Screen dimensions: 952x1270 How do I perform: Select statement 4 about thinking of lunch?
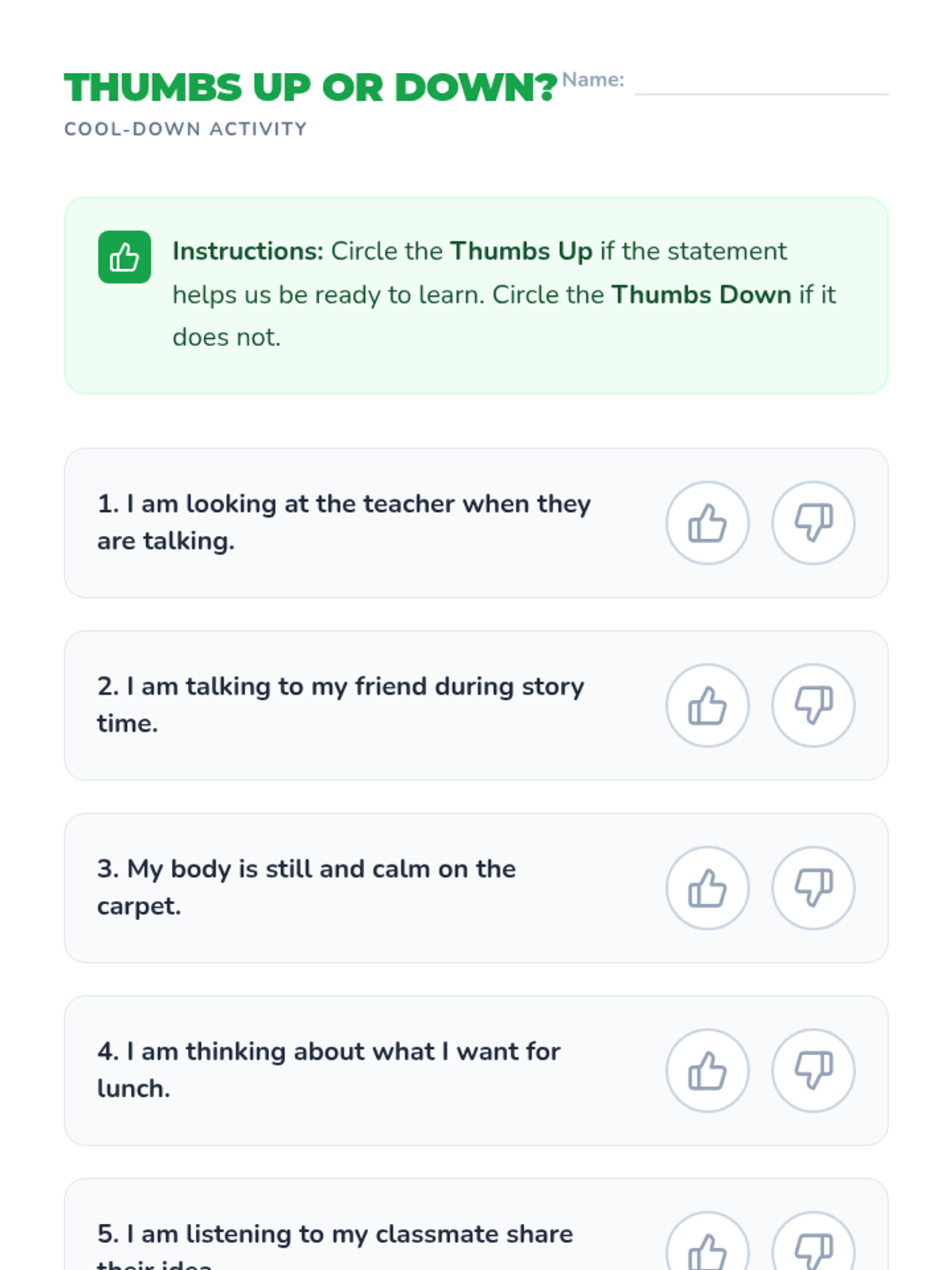tap(328, 1070)
